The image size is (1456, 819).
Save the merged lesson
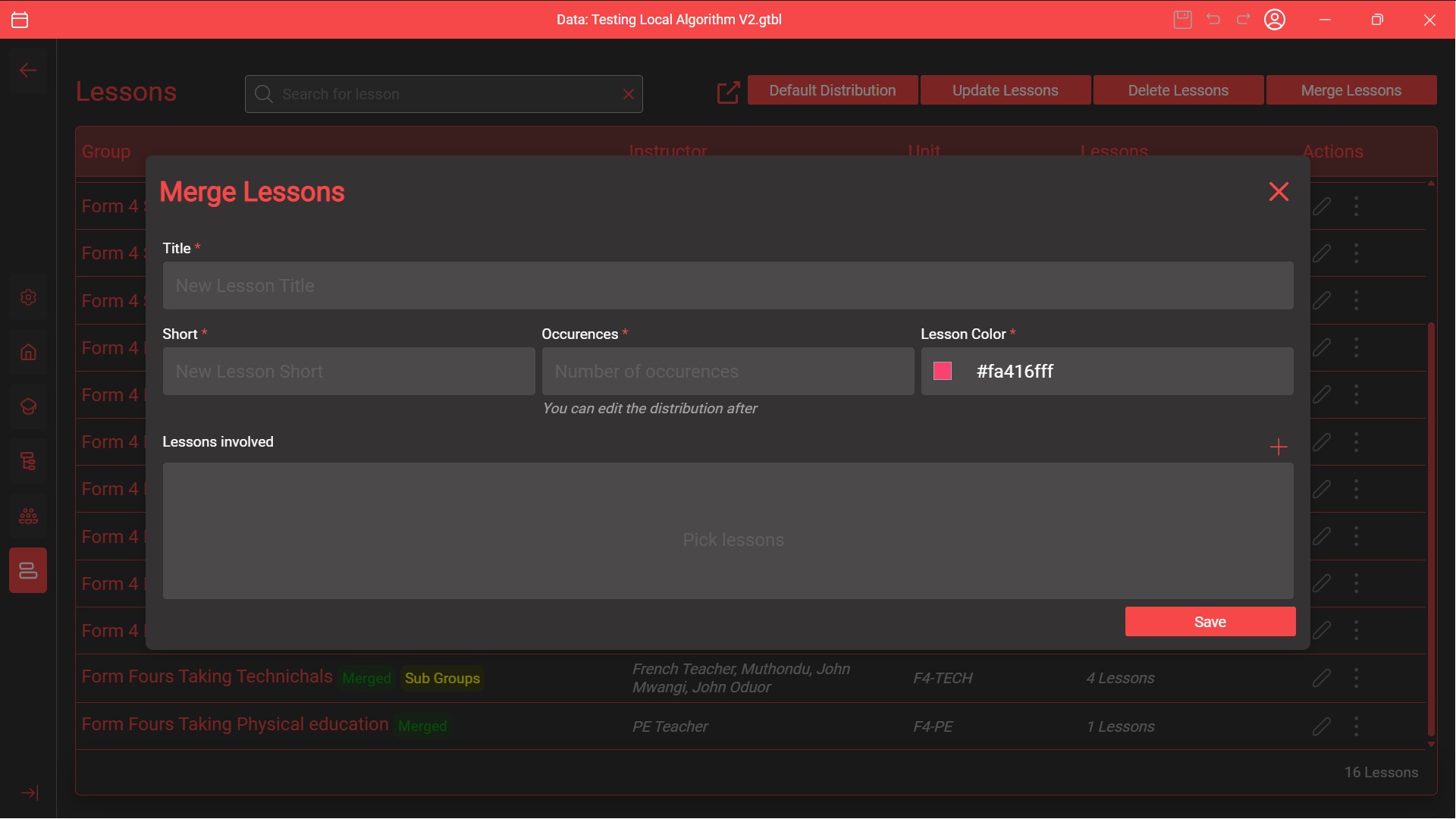pyautogui.click(x=1210, y=622)
